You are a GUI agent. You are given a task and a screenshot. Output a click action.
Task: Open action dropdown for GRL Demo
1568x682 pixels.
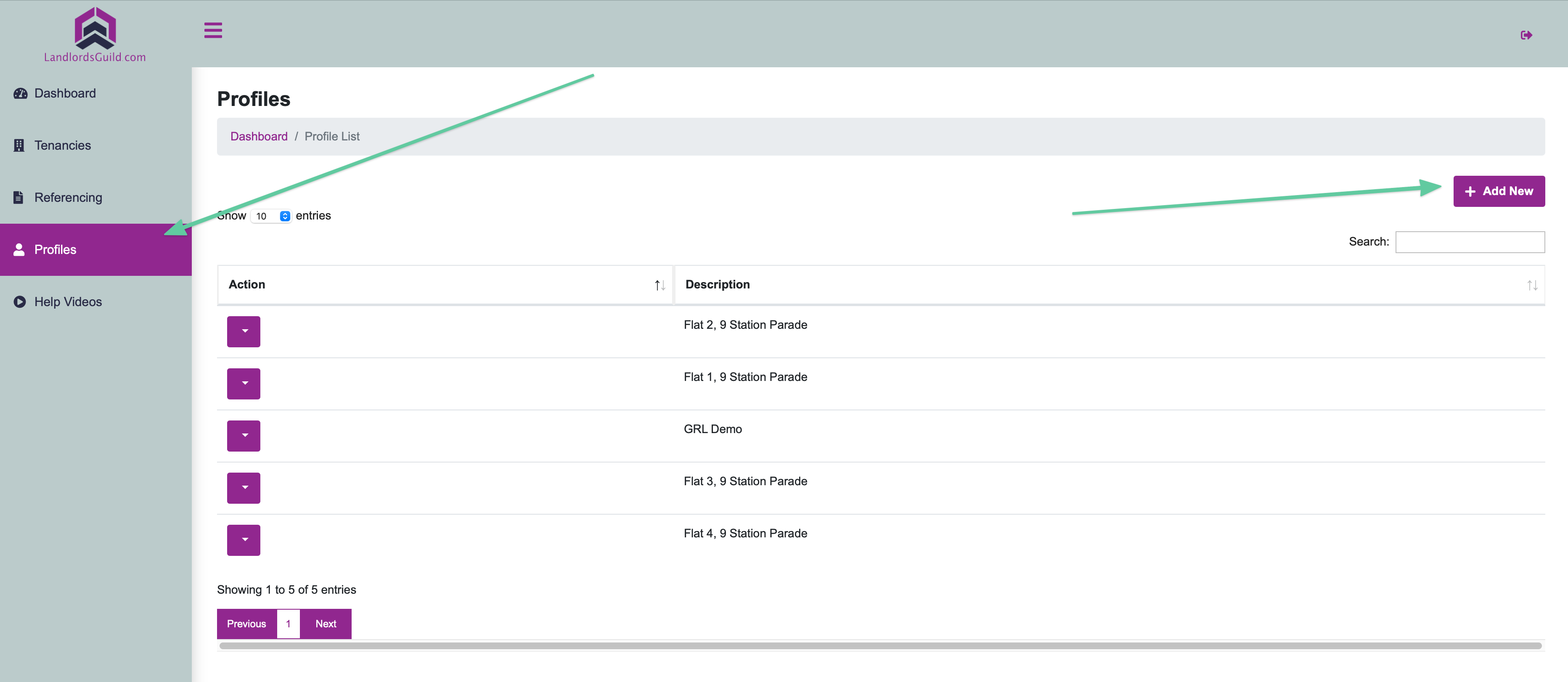244,436
